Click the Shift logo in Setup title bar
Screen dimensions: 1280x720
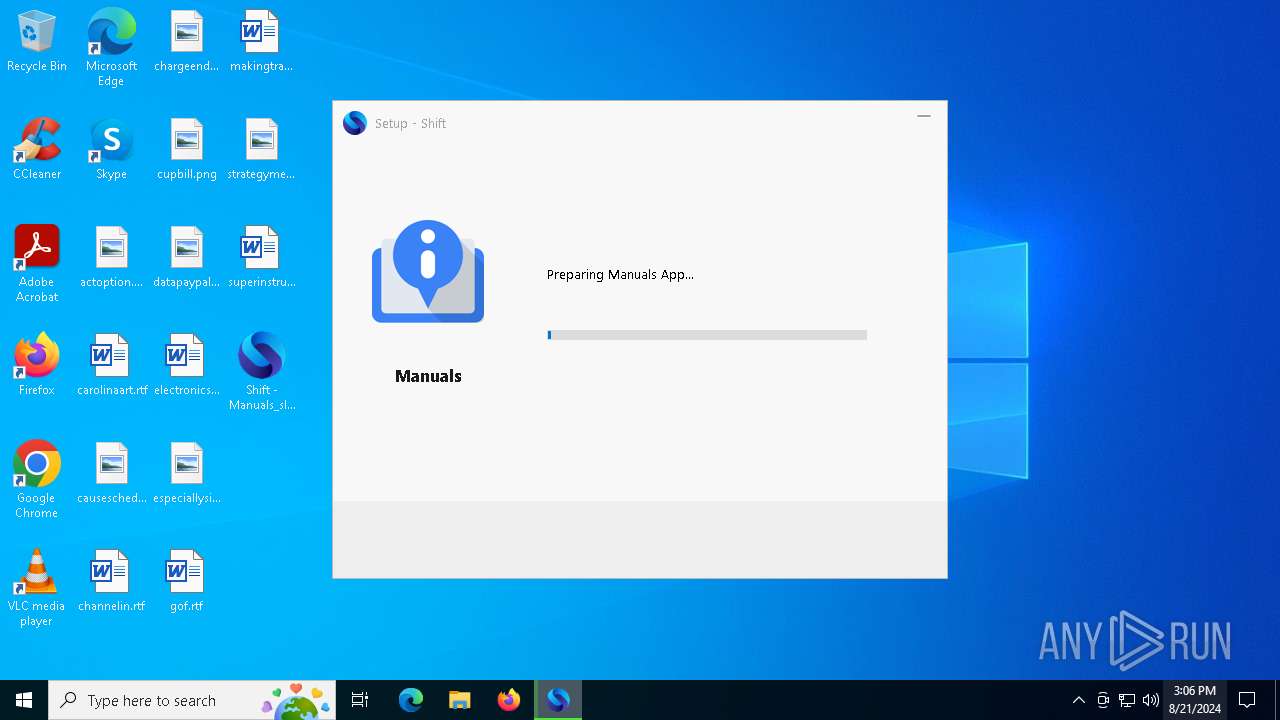pos(354,123)
